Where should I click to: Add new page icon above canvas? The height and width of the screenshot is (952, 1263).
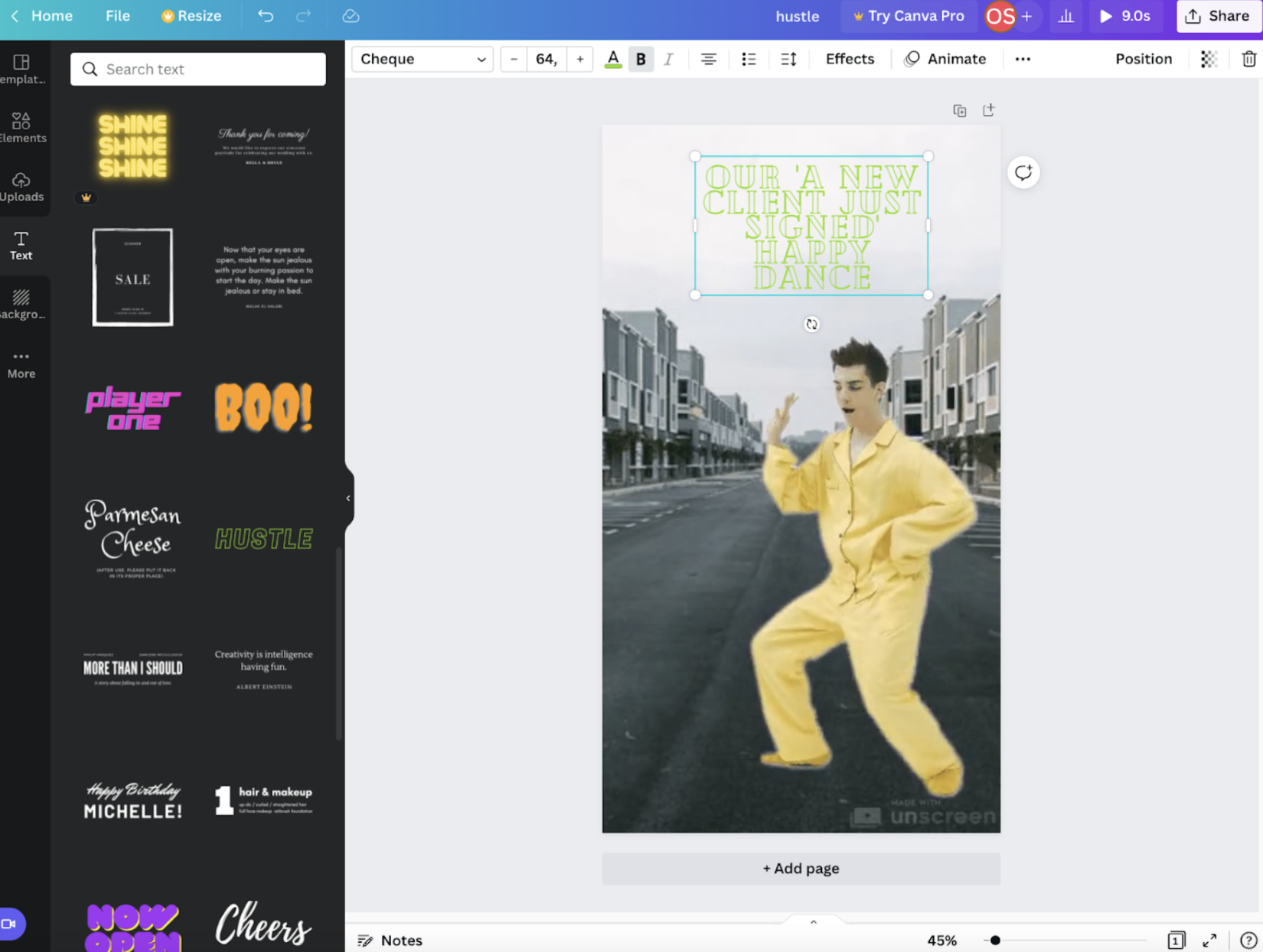[x=988, y=110]
